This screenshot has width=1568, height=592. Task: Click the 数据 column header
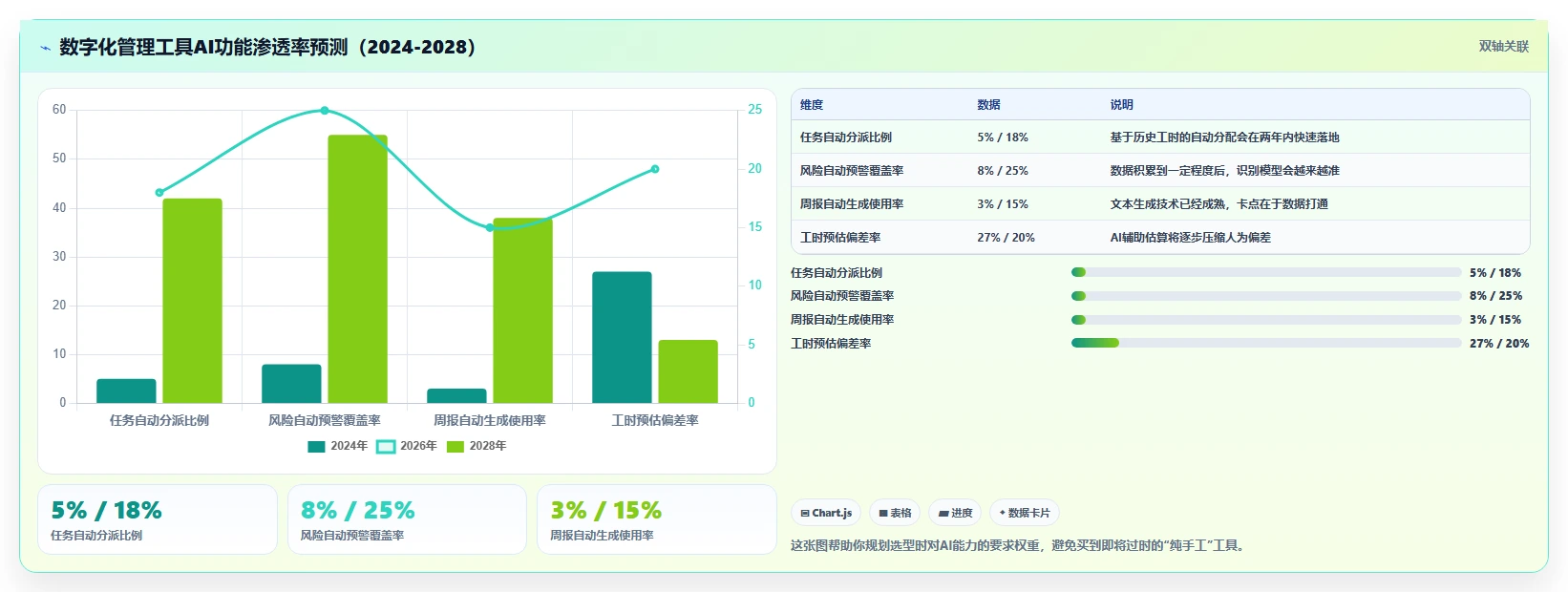(x=989, y=105)
